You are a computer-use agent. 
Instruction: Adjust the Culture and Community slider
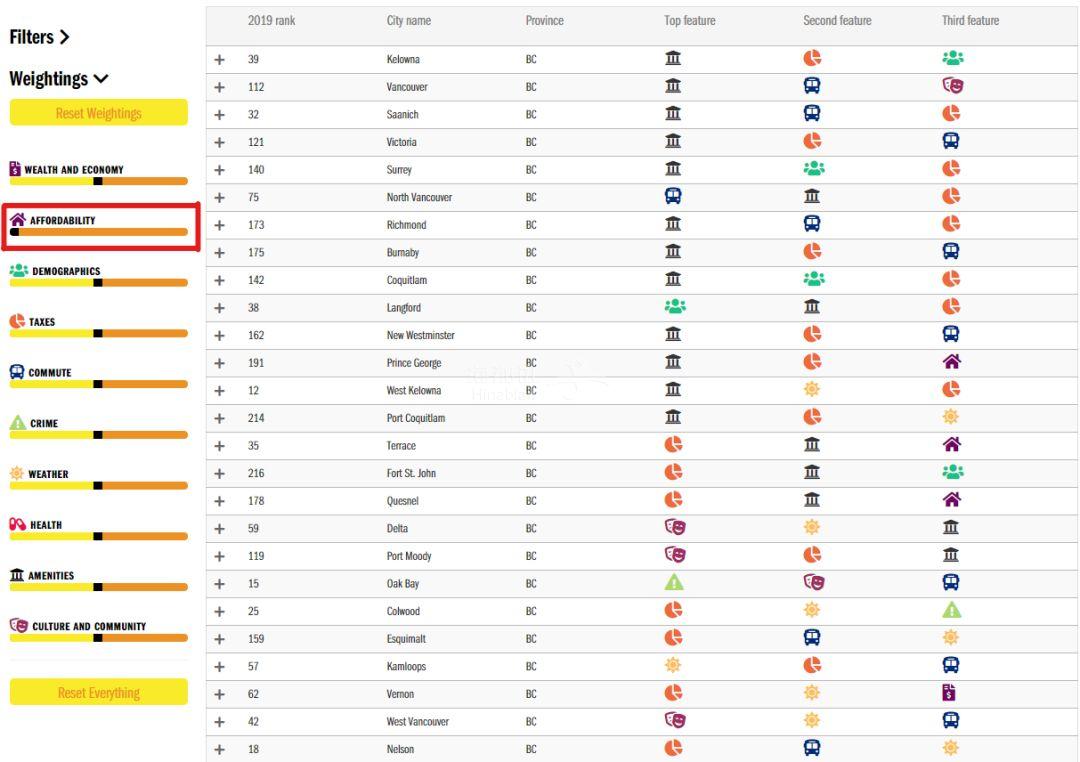tap(98, 638)
